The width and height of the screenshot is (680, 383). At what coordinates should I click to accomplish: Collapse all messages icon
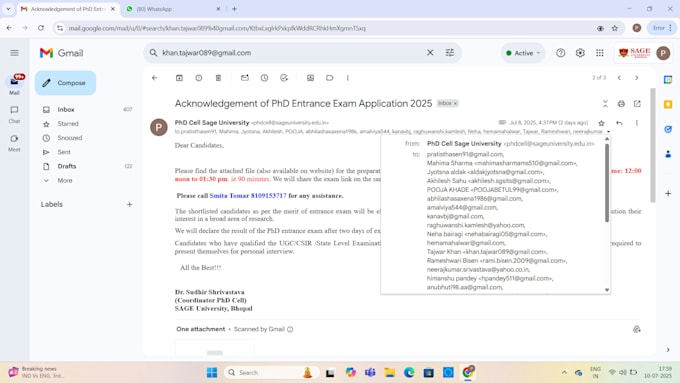pos(605,104)
